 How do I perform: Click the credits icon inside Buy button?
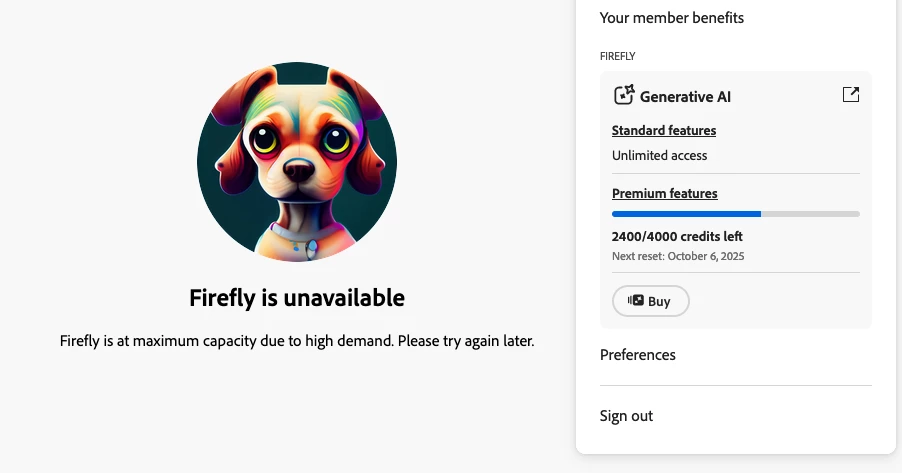click(635, 300)
